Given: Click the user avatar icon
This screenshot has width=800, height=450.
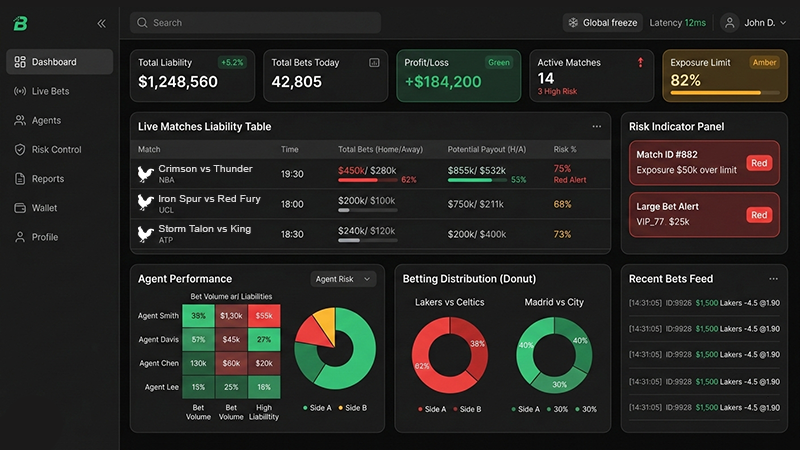Looking at the screenshot, I should click(730, 23).
